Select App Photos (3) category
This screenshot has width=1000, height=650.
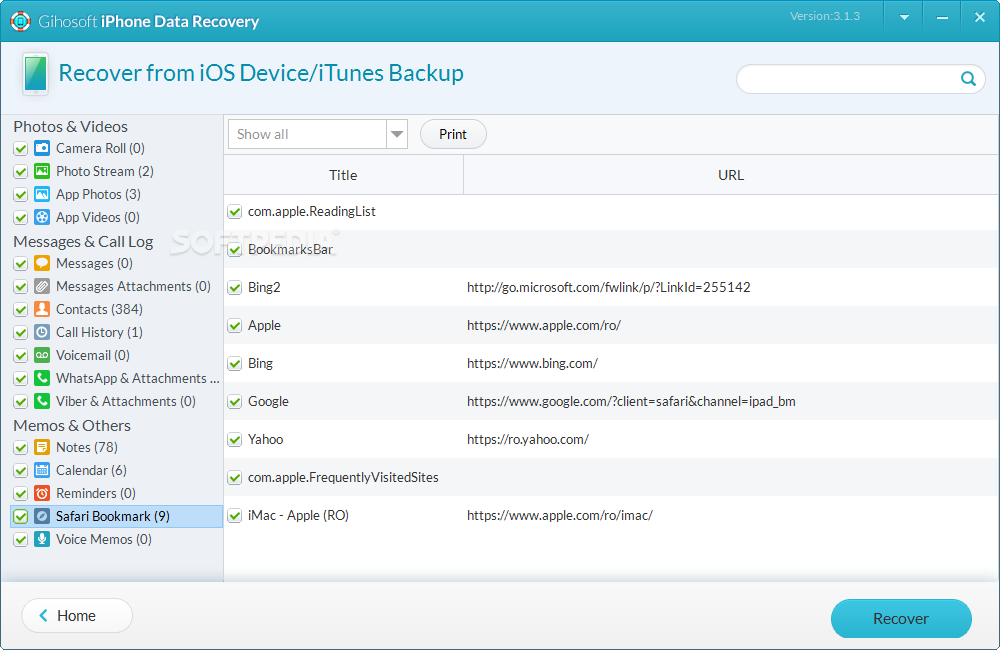(98, 194)
